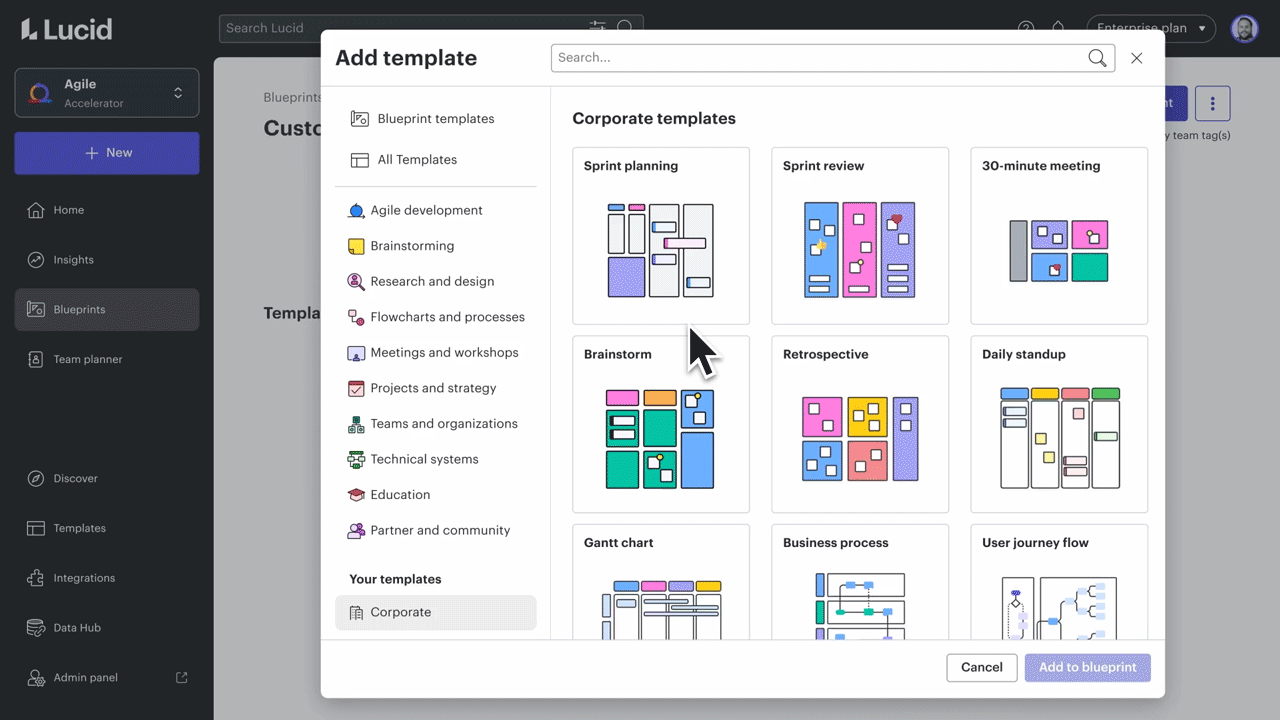The image size is (1280, 720).
Task: Expand the Agile Accelerator workspace switcher
Action: click(107, 92)
